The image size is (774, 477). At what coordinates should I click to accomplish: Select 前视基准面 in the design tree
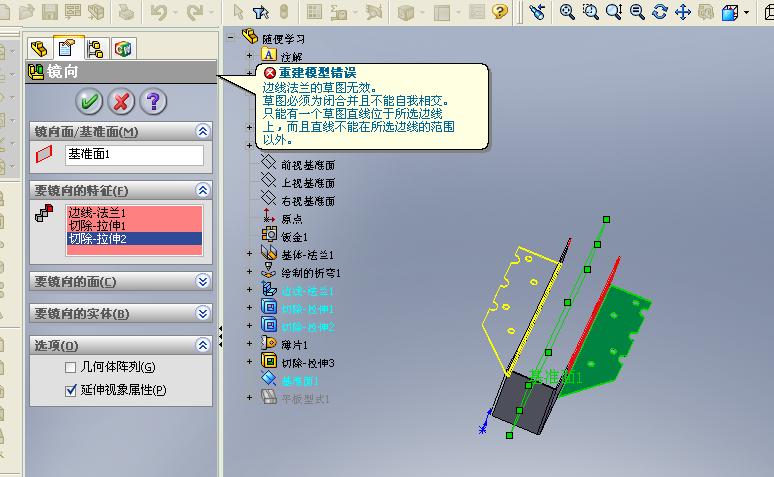click(308, 165)
